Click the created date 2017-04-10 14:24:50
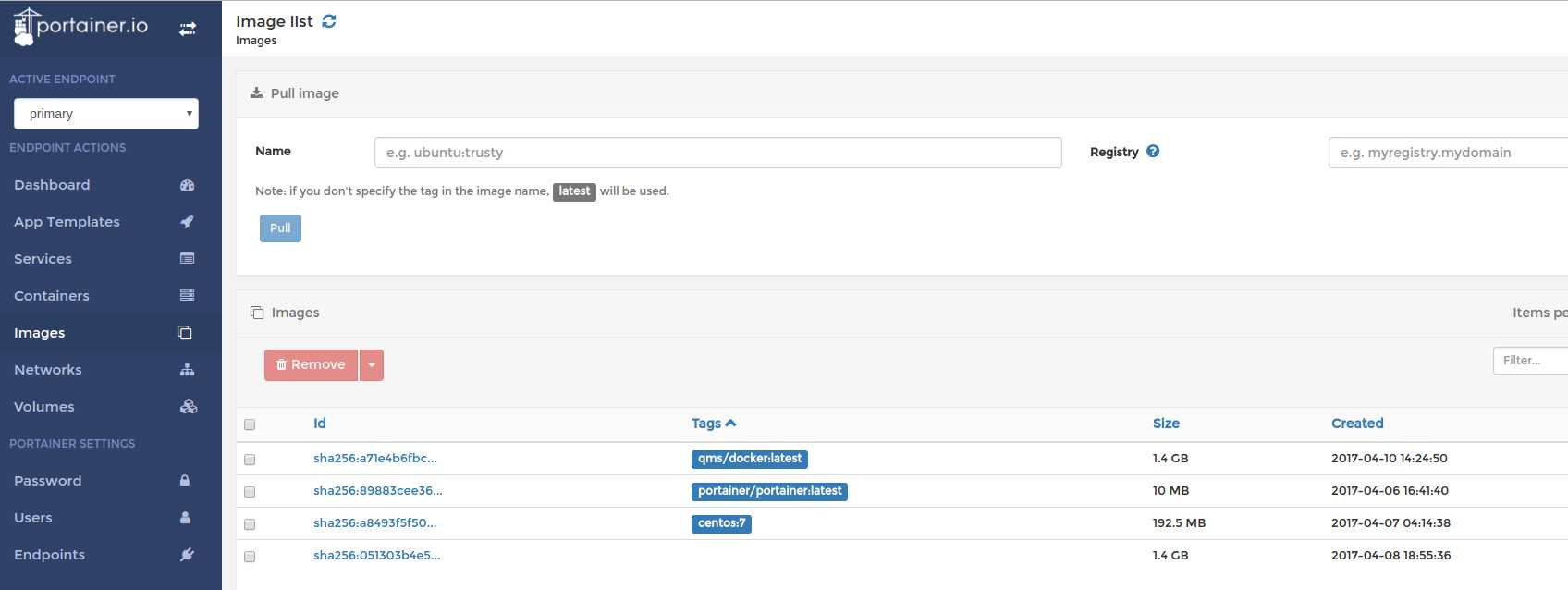The image size is (1568, 590). tap(1390, 459)
